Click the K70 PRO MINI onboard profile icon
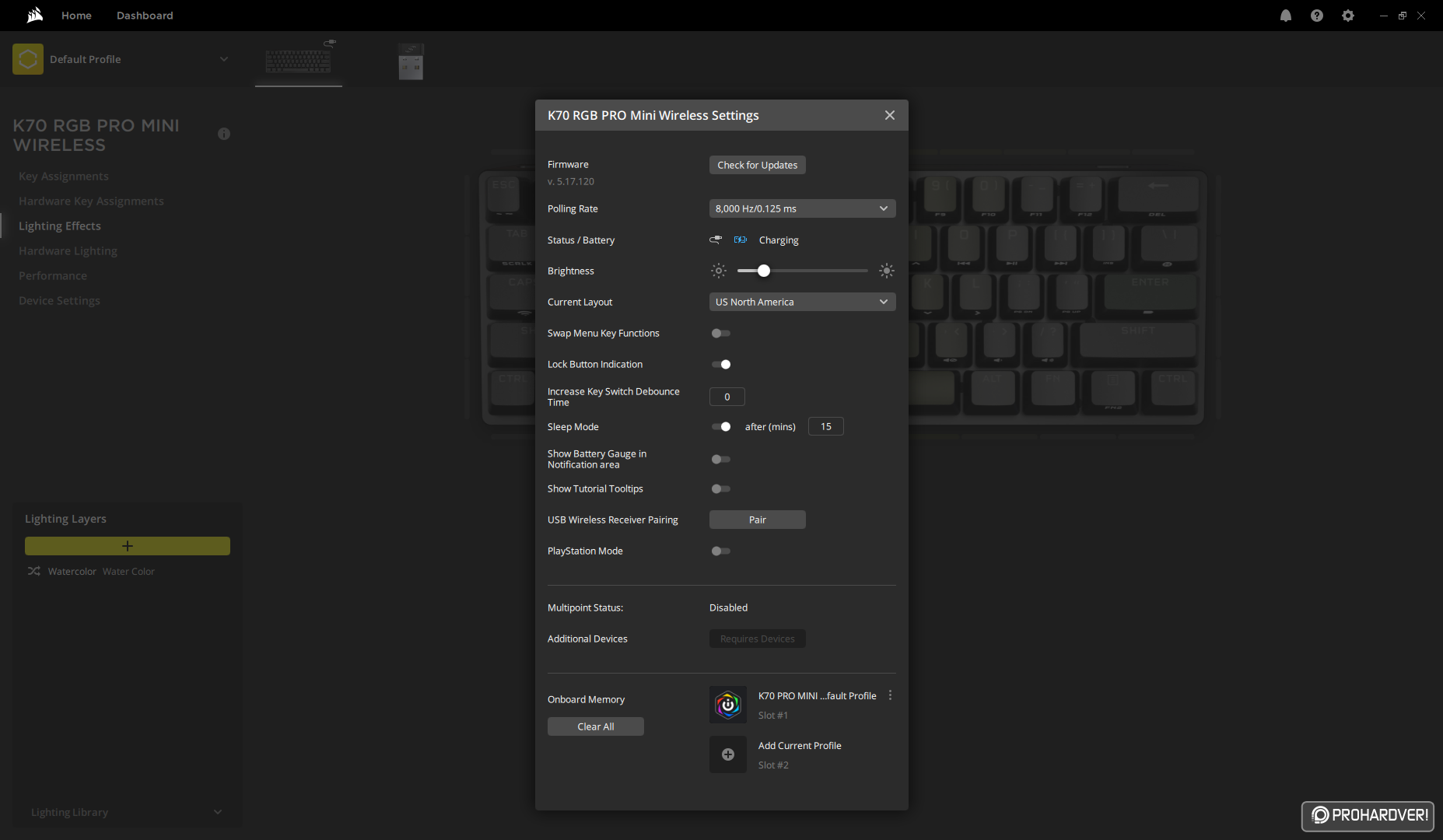Viewport: 1443px width, 840px height. (x=728, y=705)
